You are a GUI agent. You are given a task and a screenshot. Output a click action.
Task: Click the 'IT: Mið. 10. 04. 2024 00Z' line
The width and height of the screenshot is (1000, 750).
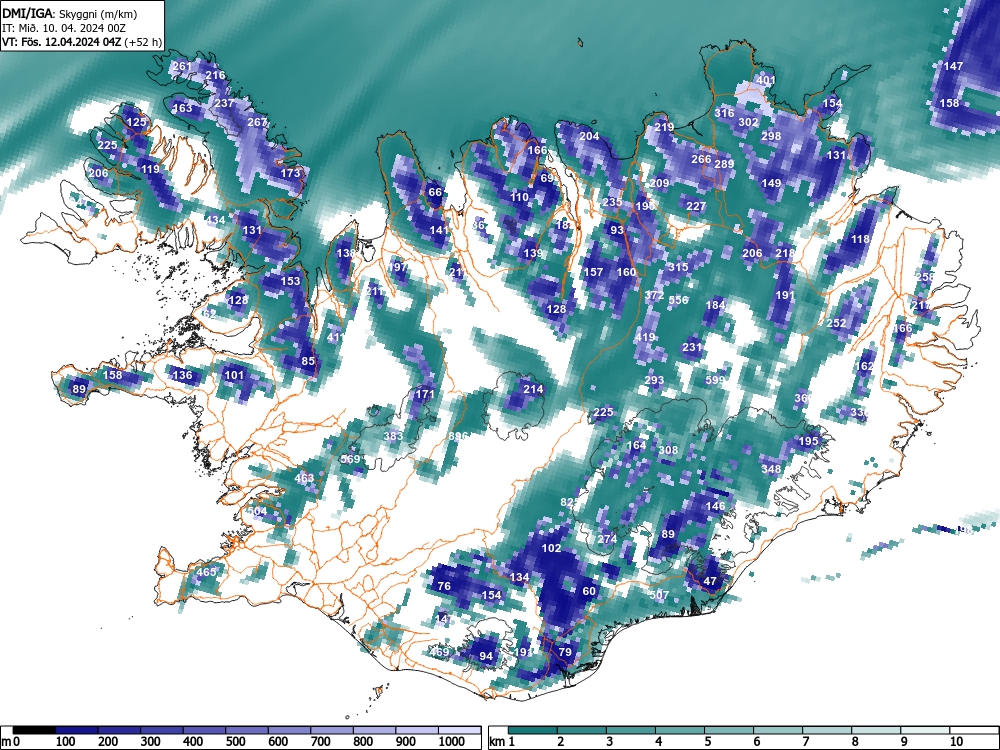coord(64,28)
